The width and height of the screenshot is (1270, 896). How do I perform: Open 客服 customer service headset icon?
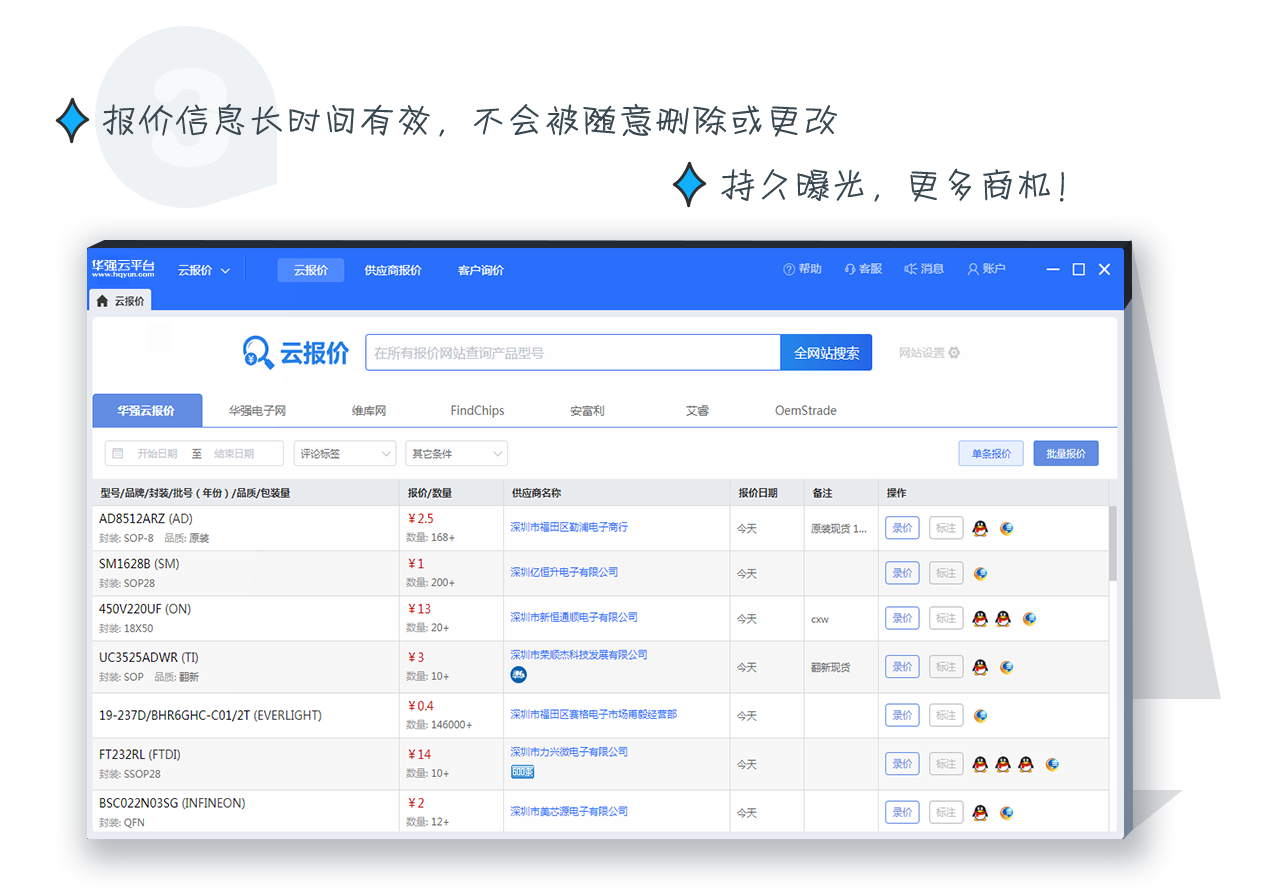click(x=850, y=270)
